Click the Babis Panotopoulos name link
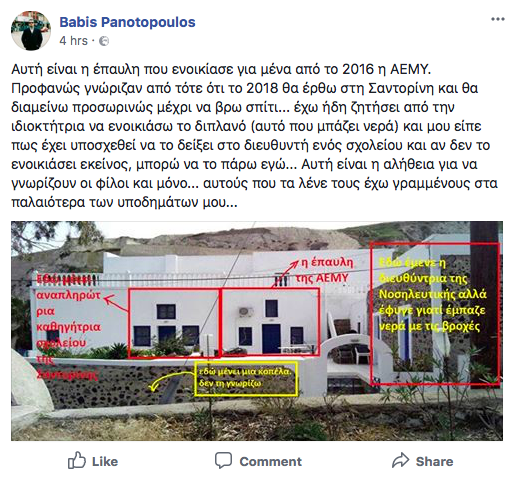514x480 pixels. point(127,22)
